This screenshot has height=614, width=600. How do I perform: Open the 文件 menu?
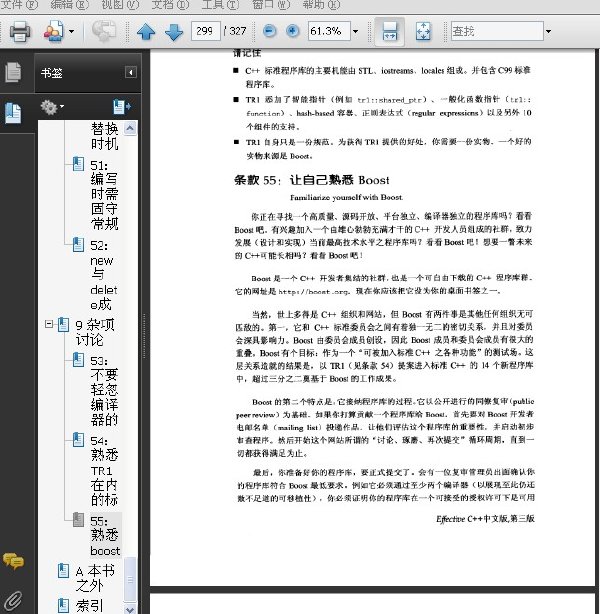[20, 5]
